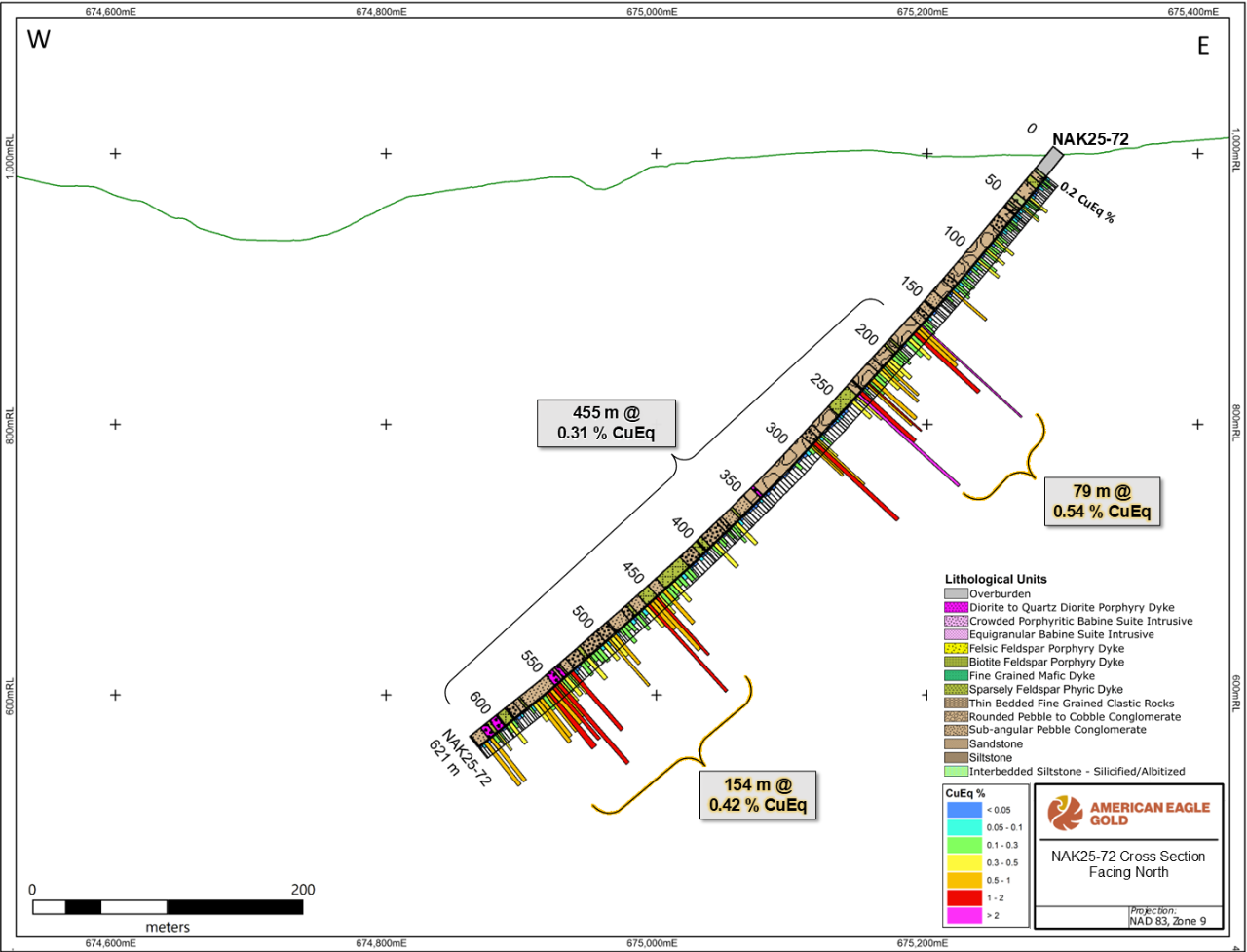
Task: Click the red '1 - 2' CuEq swatch
Action: 964,895
